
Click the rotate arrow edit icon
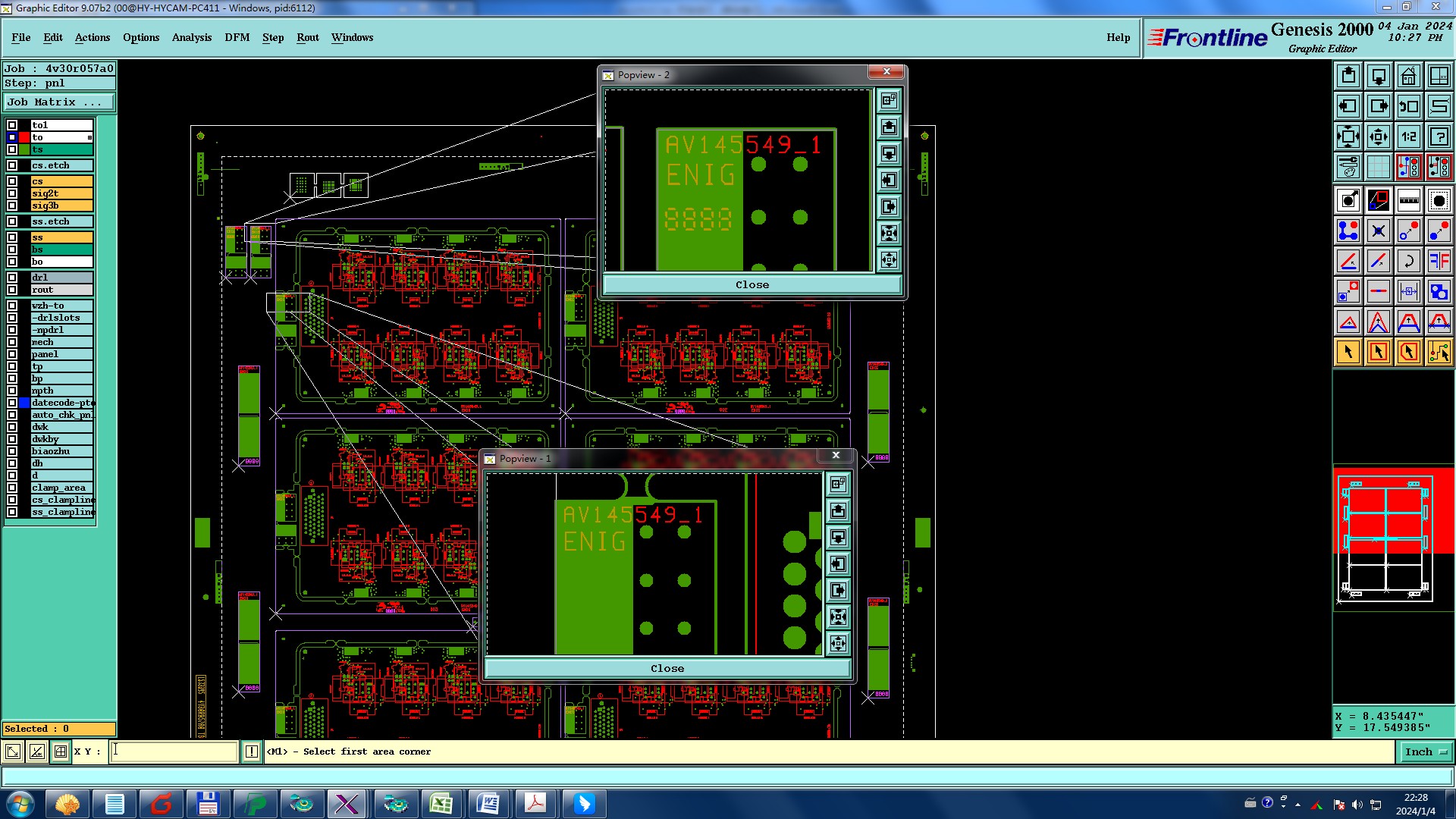coord(1409,261)
